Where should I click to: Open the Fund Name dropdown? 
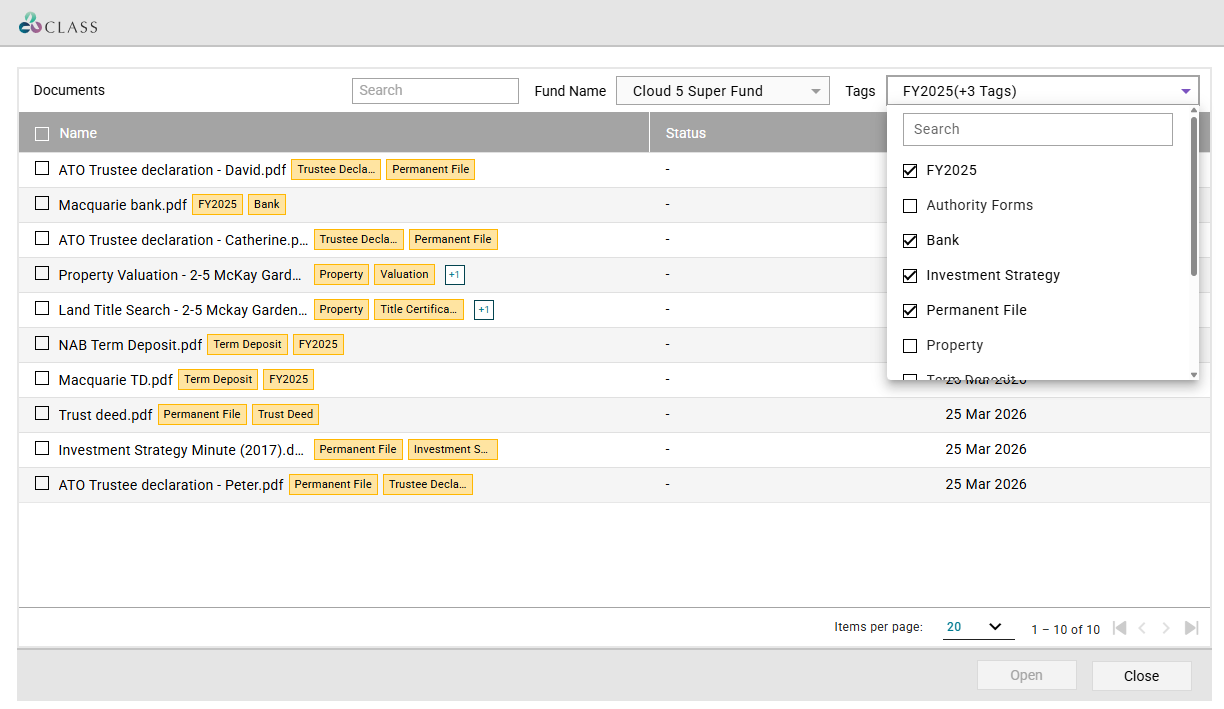click(x=722, y=91)
